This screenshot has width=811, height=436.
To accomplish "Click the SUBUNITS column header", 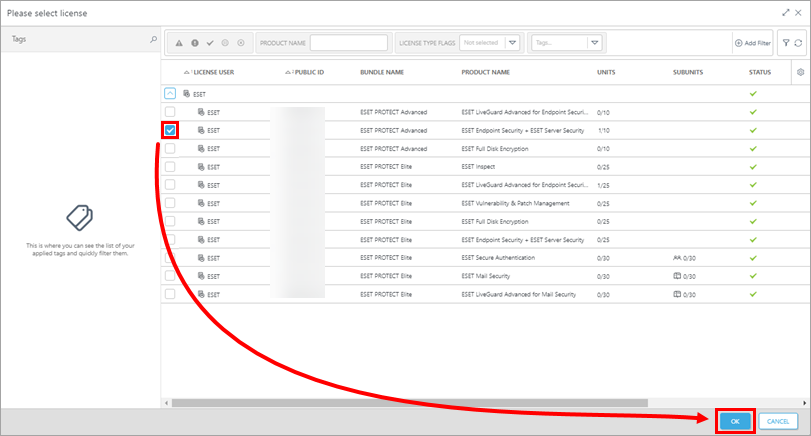I will (x=688, y=72).
